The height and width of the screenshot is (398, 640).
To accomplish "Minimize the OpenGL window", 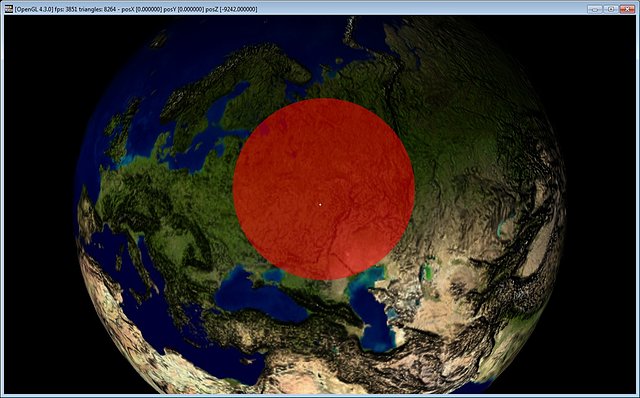I will [595, 9].
